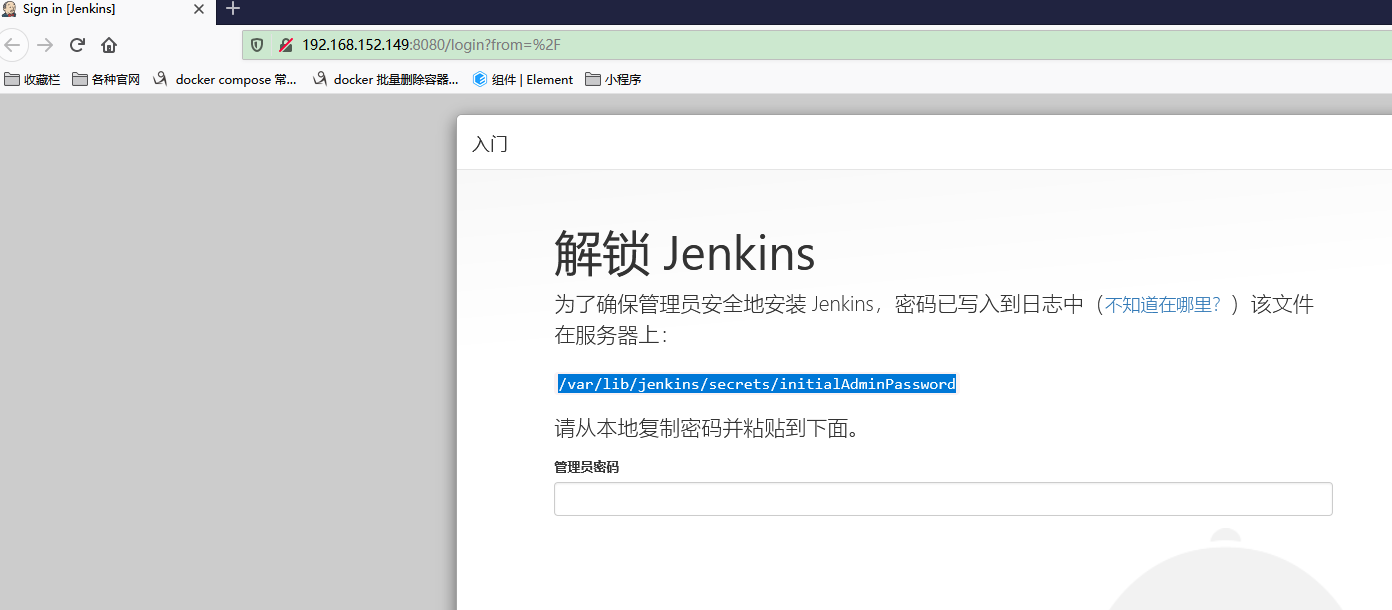
Task: Focus the URL address bar
Action: pos(816,45)
